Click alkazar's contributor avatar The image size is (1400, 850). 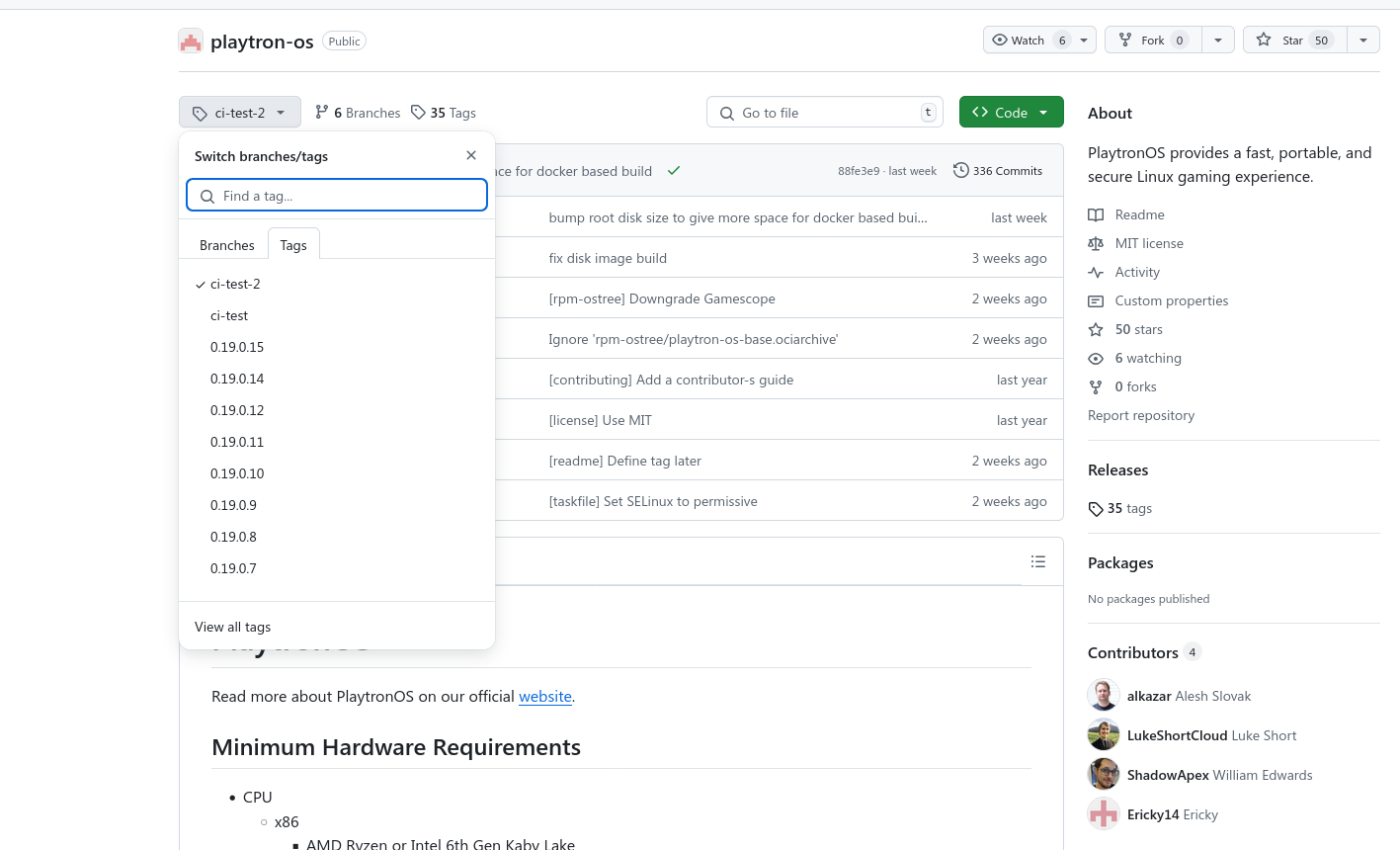[x=1104, y=695]
